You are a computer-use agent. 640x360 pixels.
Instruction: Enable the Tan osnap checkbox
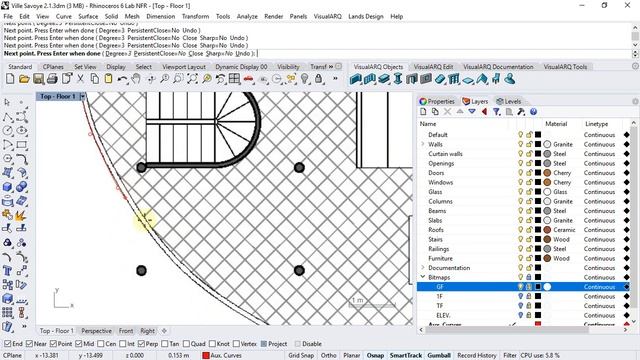(164, 344)
